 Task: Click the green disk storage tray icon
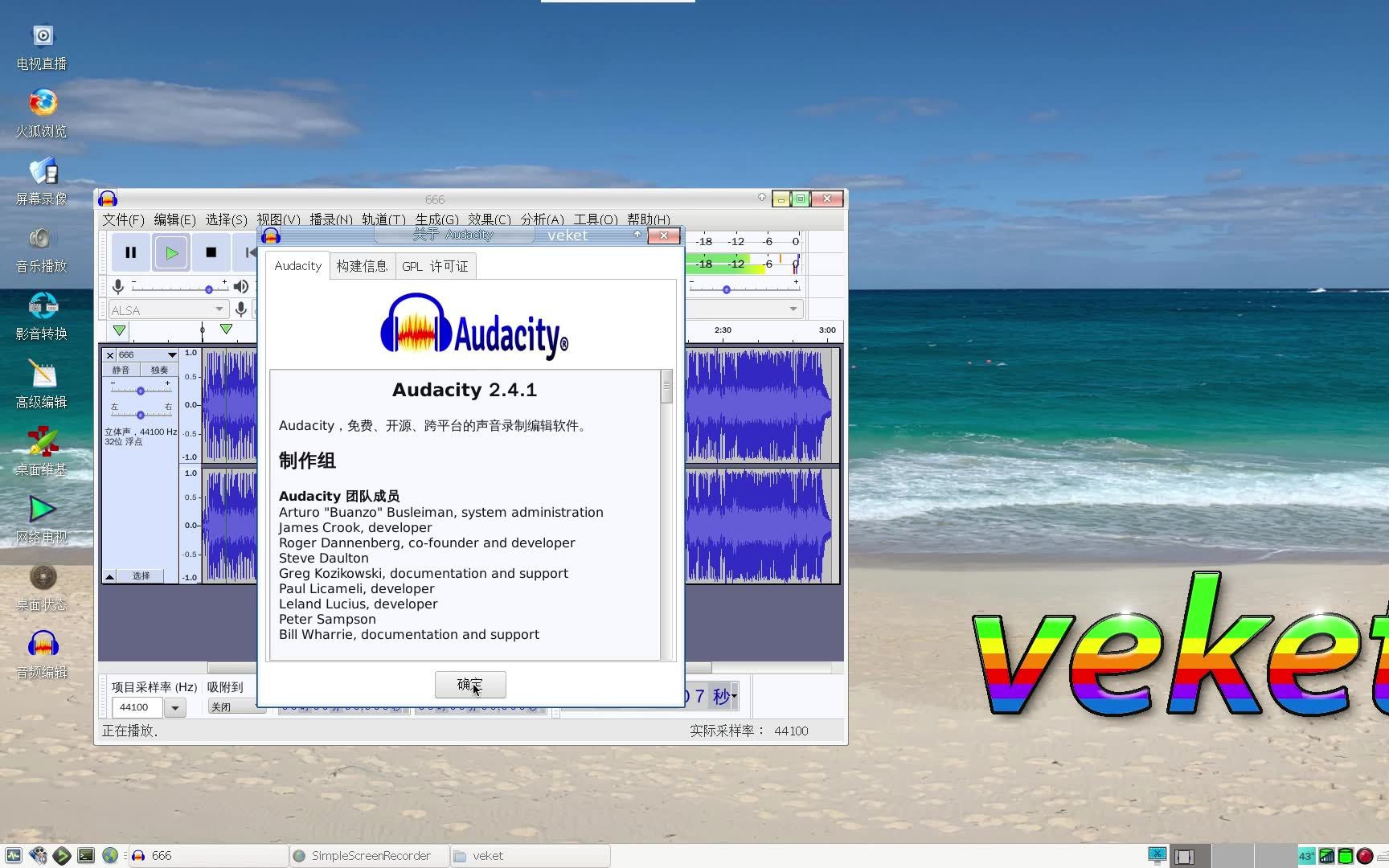coord(1346,856)
